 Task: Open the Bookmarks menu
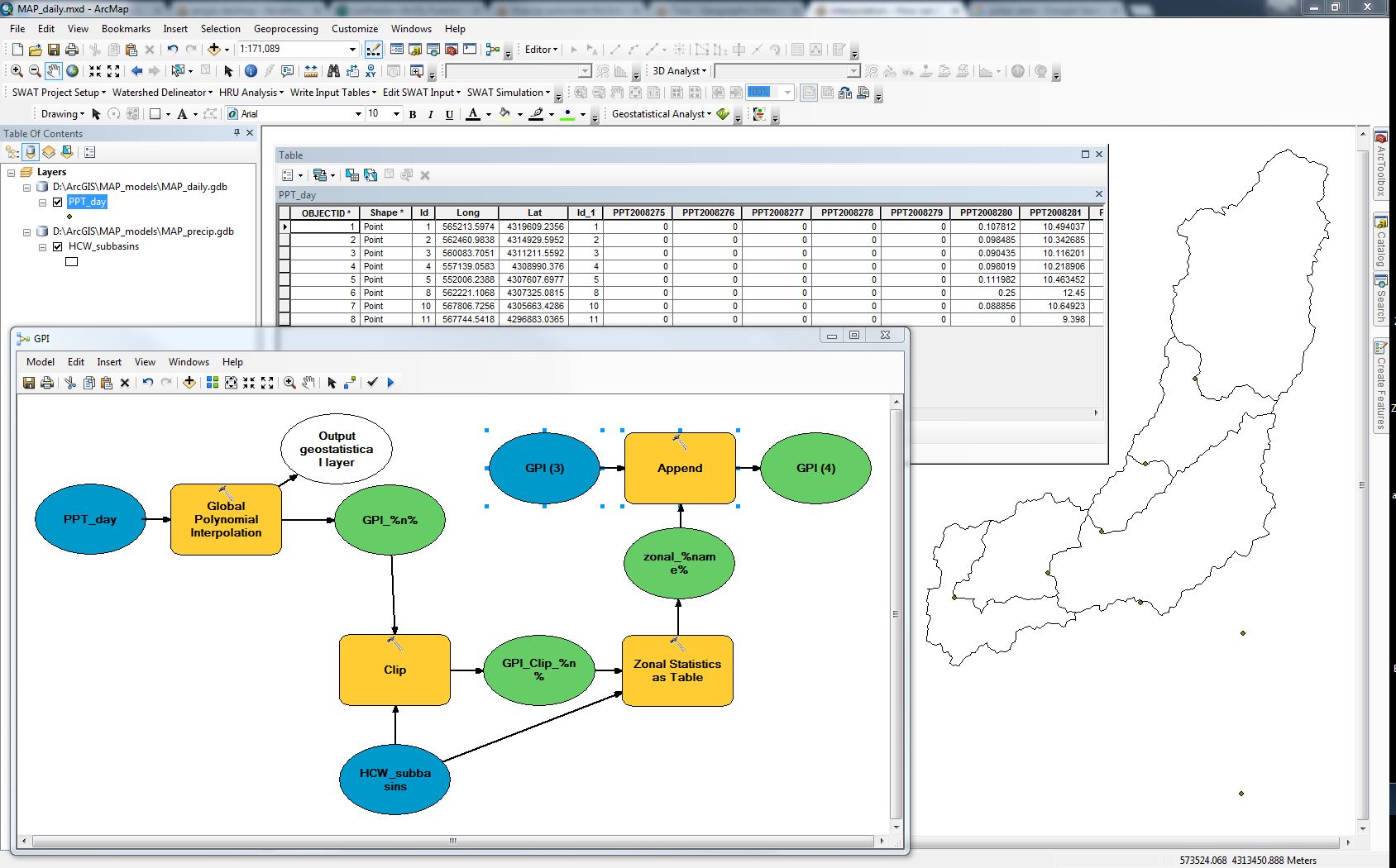coord(126,29)
